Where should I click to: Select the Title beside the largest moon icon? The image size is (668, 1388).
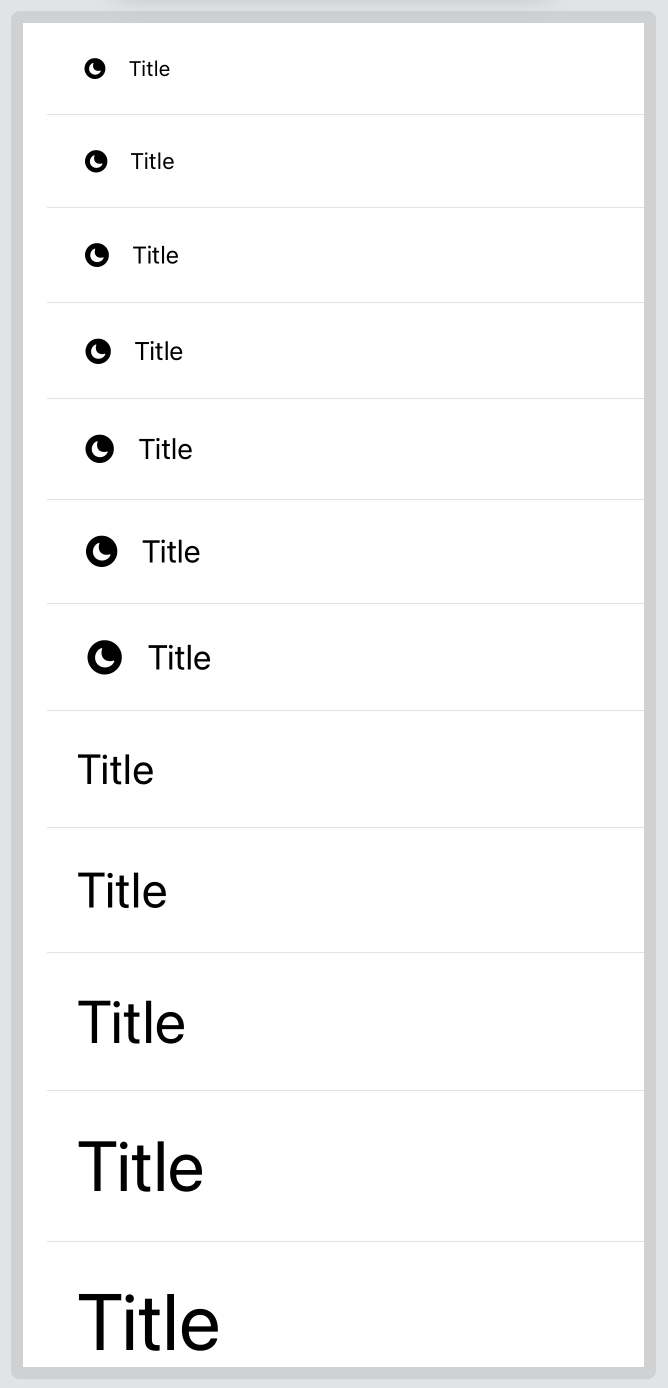(179, 657)
